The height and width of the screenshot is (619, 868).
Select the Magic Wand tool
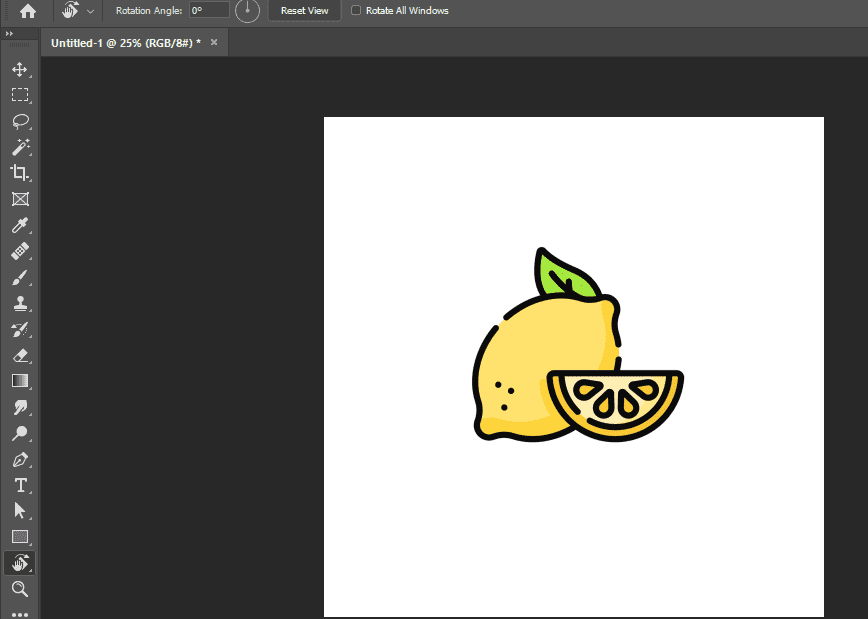[x=20, y=147]
